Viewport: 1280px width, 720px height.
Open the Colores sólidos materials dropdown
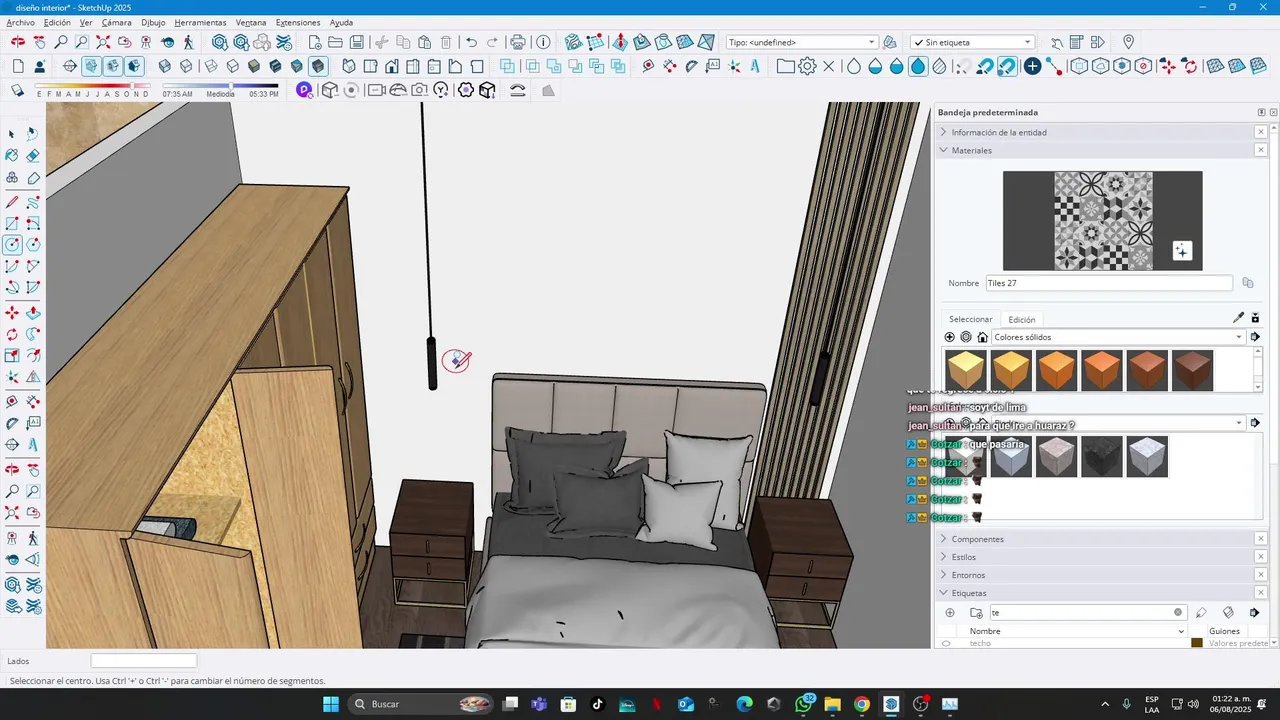(1118, 337)
